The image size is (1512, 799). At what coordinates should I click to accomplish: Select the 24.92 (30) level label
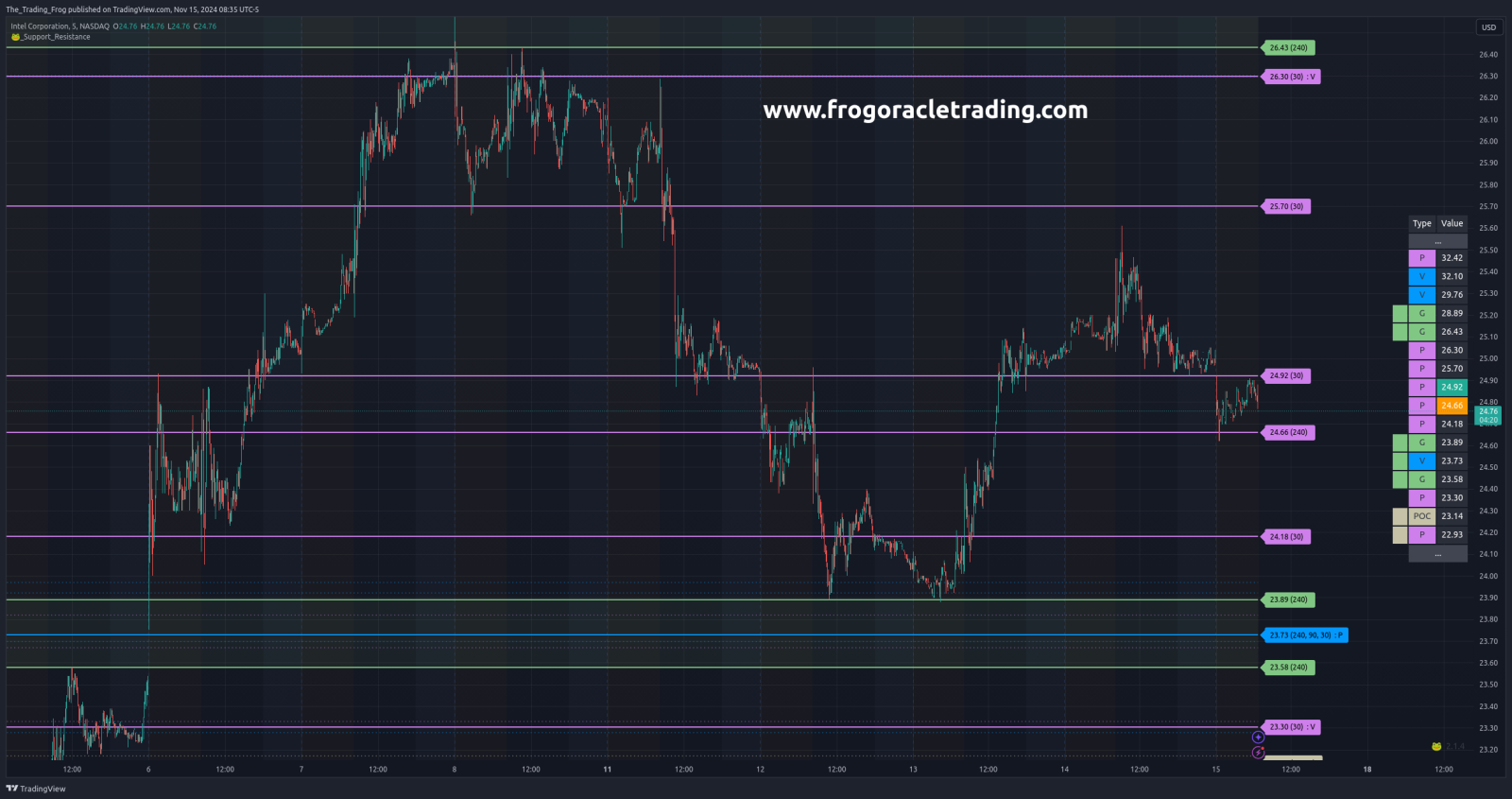(1286, 375)
